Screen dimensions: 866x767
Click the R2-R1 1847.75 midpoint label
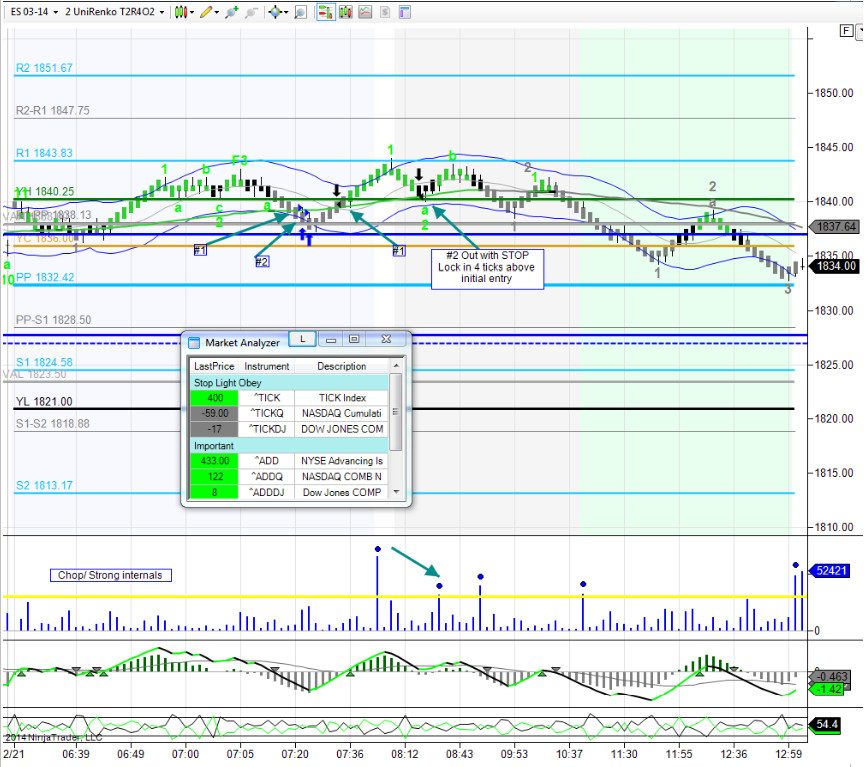(x=52, y=110)
